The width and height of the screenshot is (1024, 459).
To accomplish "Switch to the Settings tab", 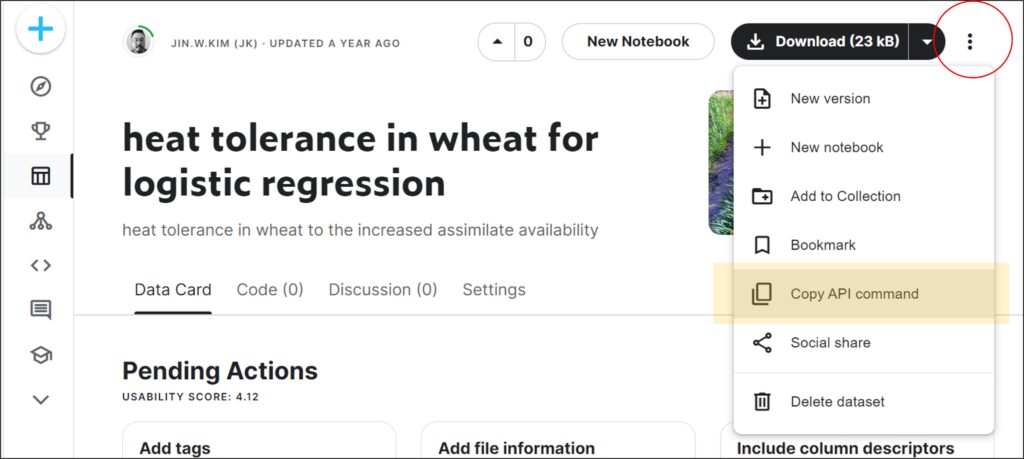I will [x=493, y=290].
